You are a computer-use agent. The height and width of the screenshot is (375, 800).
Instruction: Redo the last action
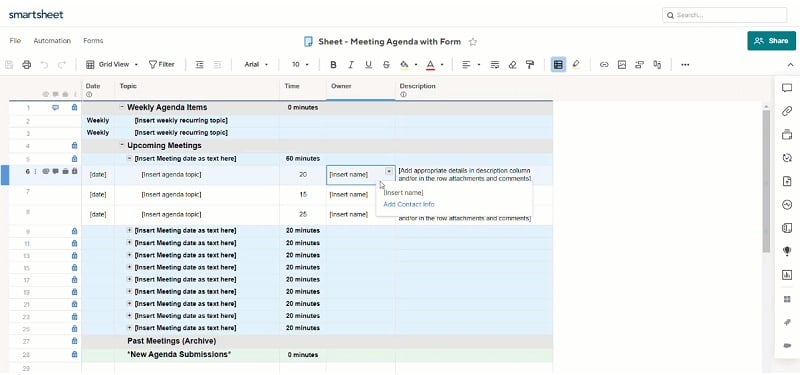(x=62, y=65)
